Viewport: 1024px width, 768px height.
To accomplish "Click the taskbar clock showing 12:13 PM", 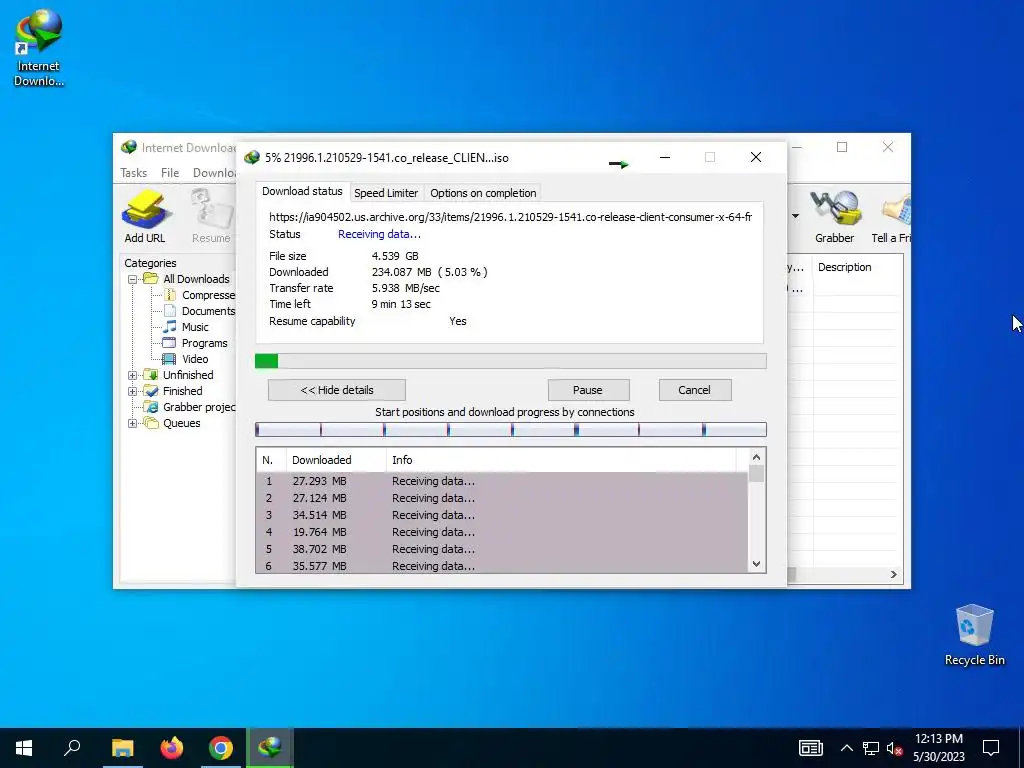I will [938, 748].
